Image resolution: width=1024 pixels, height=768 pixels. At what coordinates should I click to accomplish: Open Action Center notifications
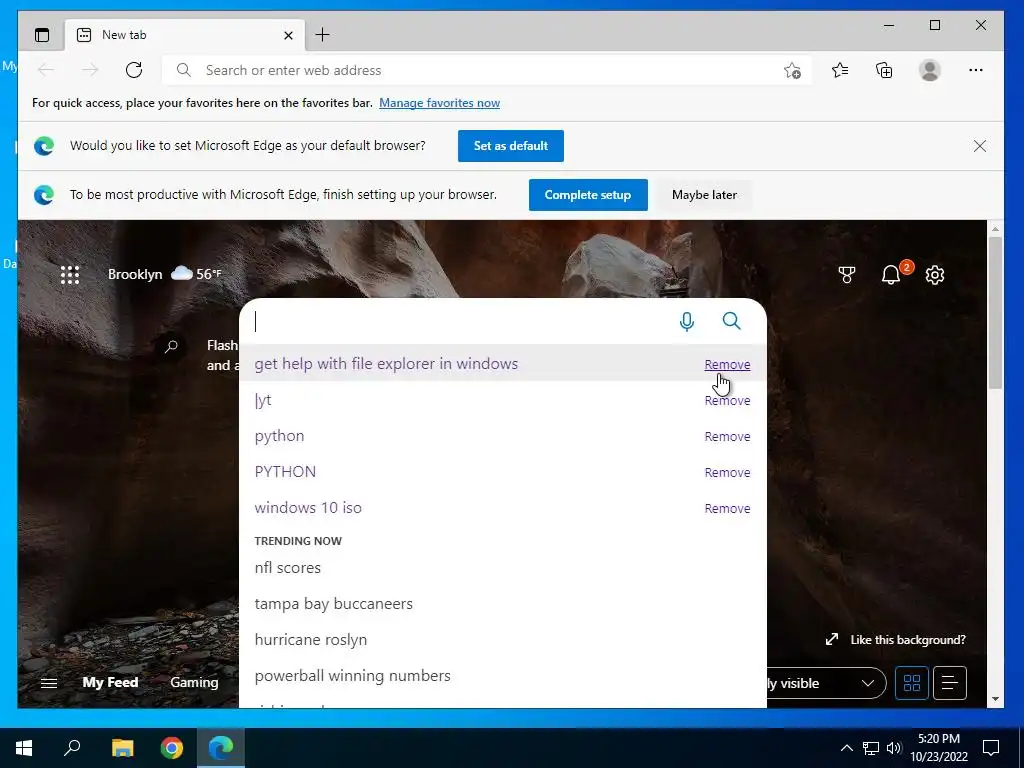[x=991, y=748]
